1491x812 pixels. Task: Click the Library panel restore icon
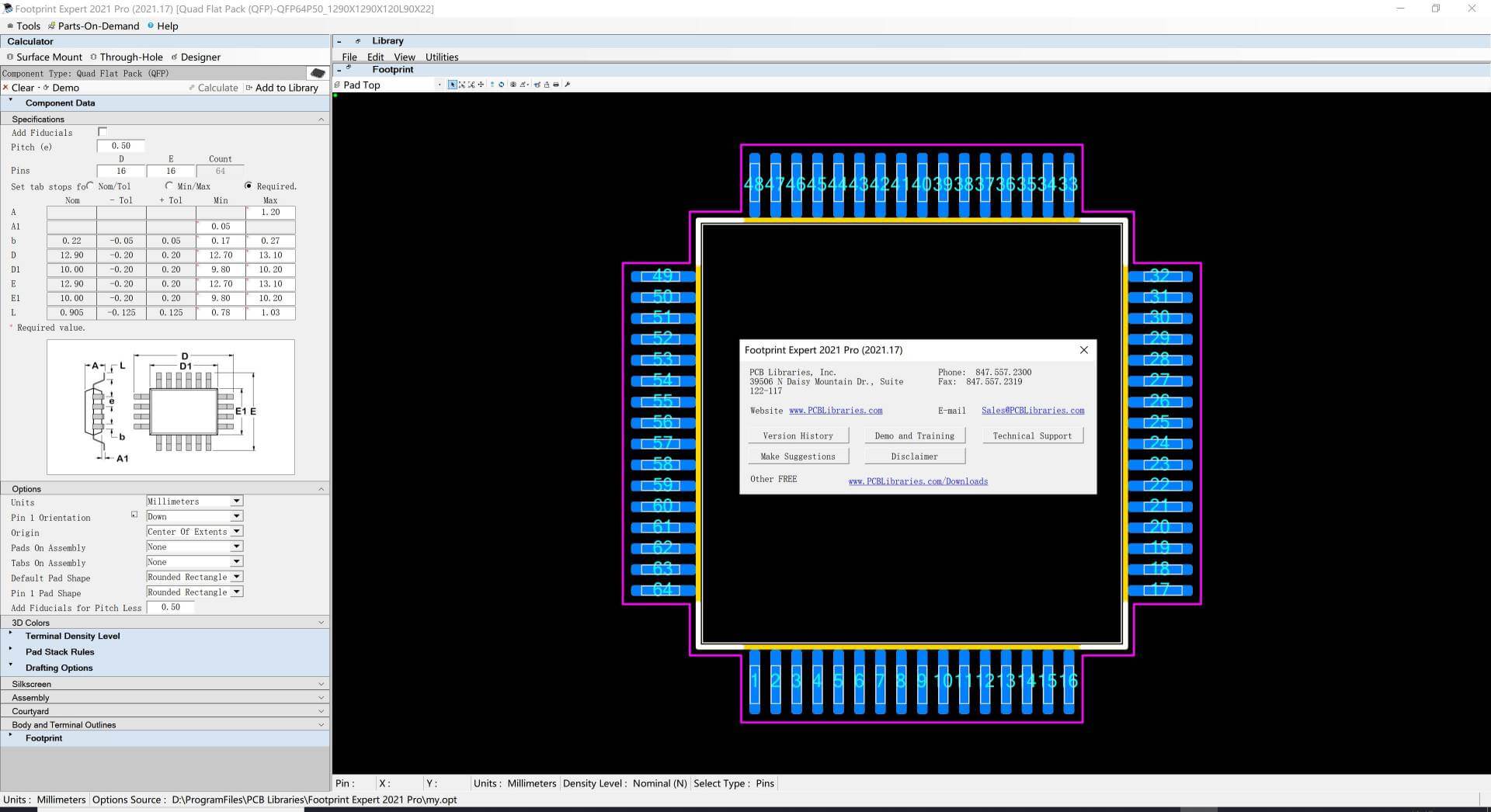point(358,40)
